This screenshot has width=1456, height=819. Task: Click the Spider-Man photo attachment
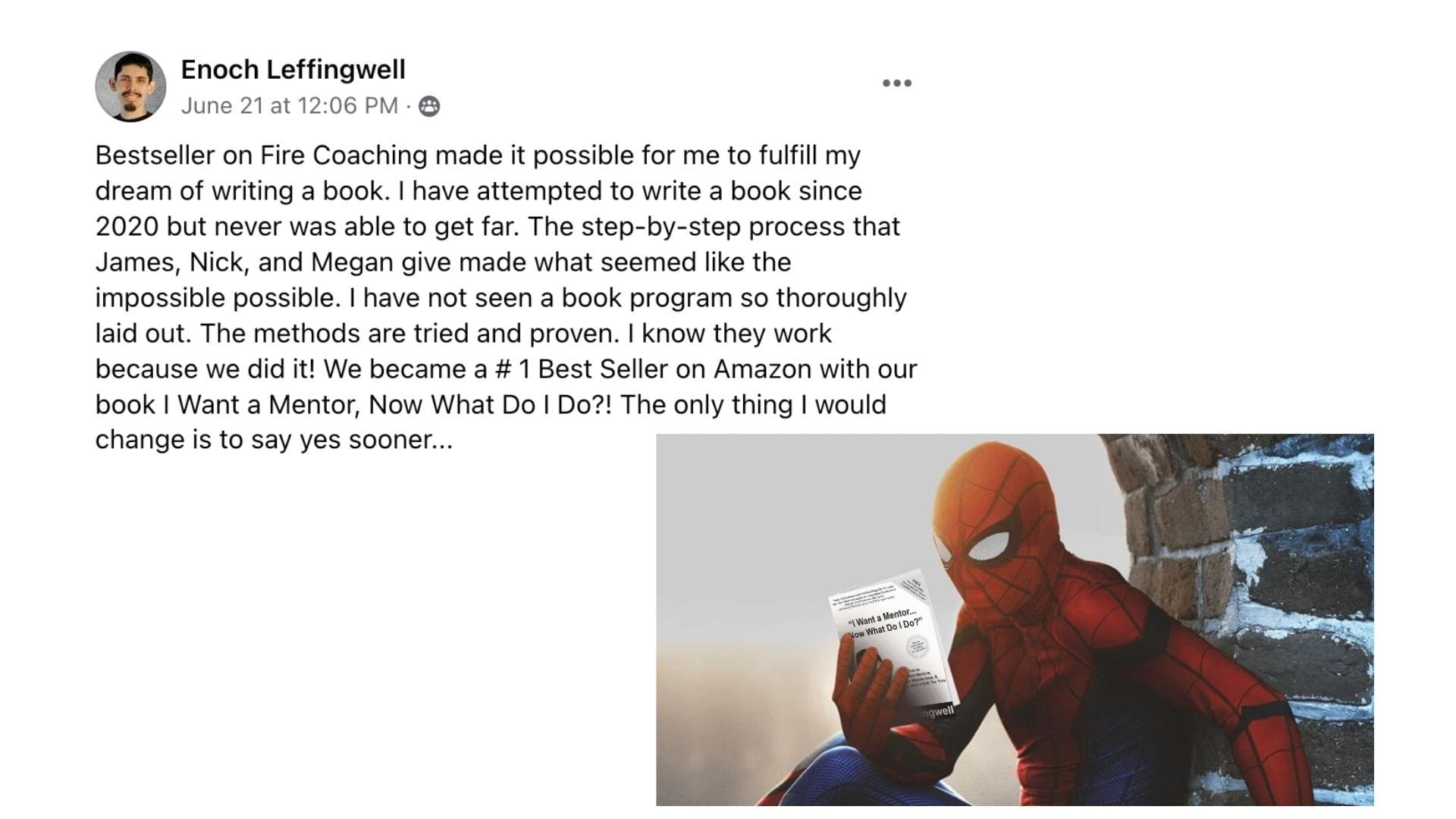pos(1015,620)
